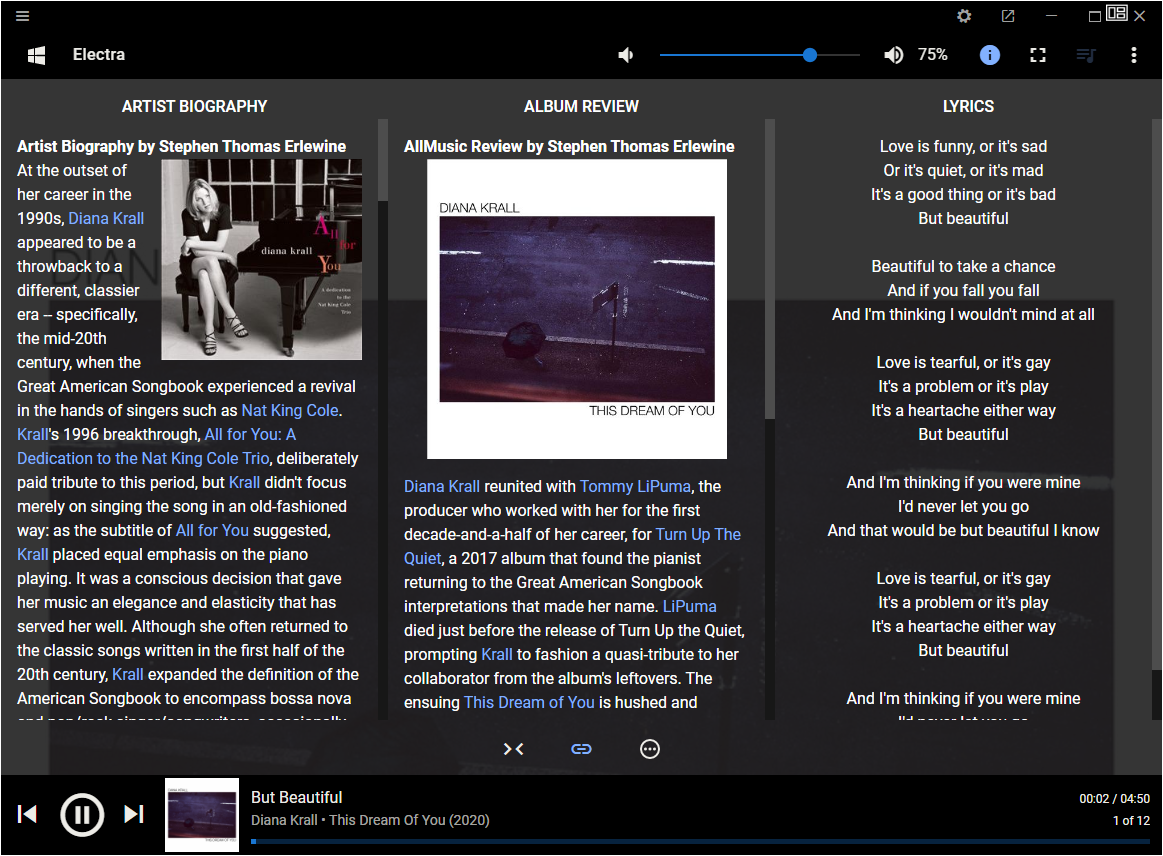
Task: Mute audio with the small speaker icon
Action: (626, 55)
